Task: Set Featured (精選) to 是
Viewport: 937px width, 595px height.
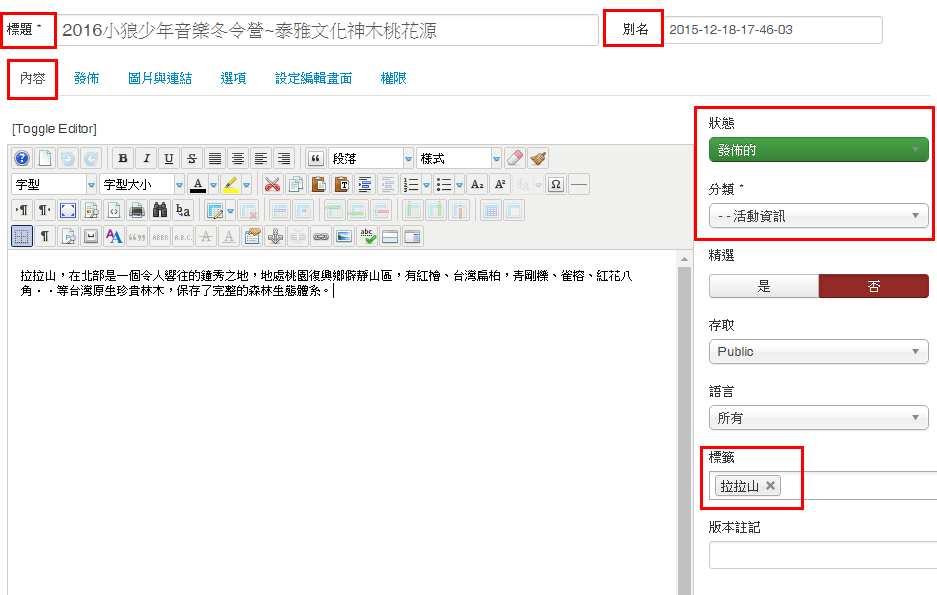Action: [x=764, y=286]
